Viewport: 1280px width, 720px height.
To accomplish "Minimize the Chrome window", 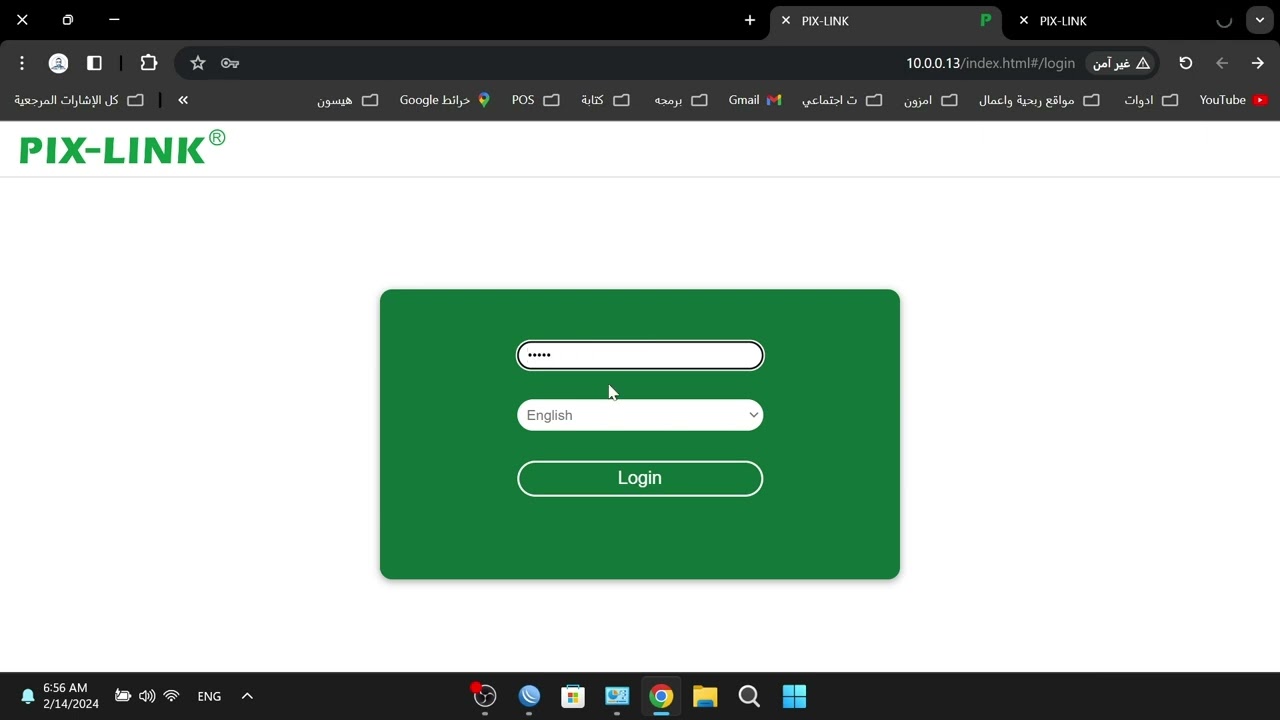I will pos(114,20).
